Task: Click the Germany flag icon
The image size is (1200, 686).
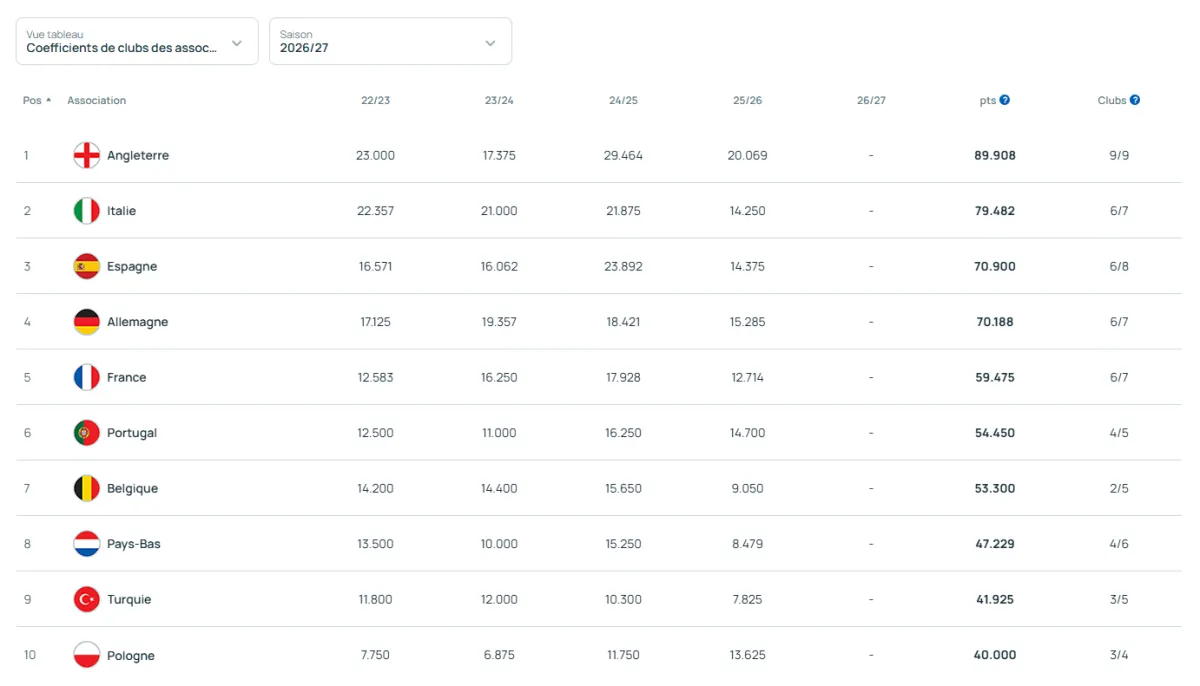Action: click(87, 322)
